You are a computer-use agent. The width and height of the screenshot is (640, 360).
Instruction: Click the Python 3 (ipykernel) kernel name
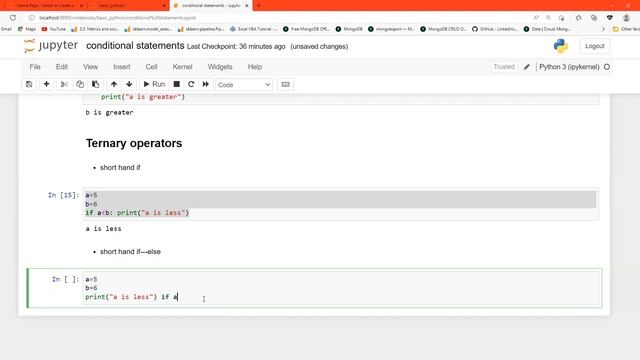click(569, 67)
